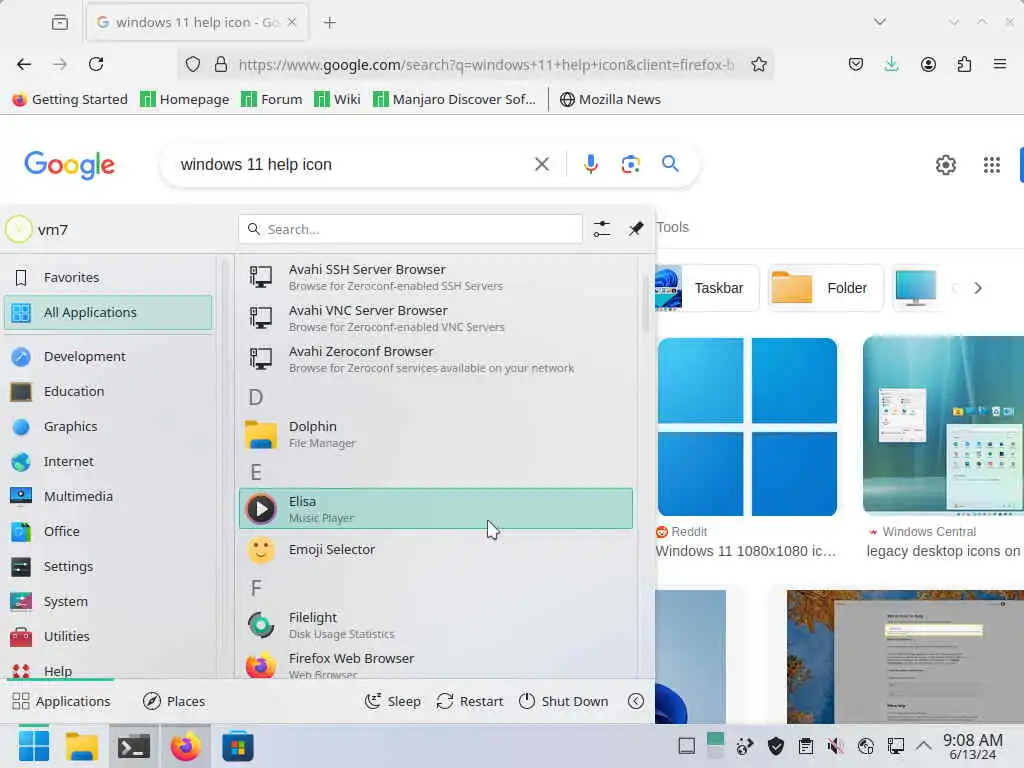The width and height of the screenshot is (1024, 768).
Task: Select the All Applications category
Action: coord(108,312)
